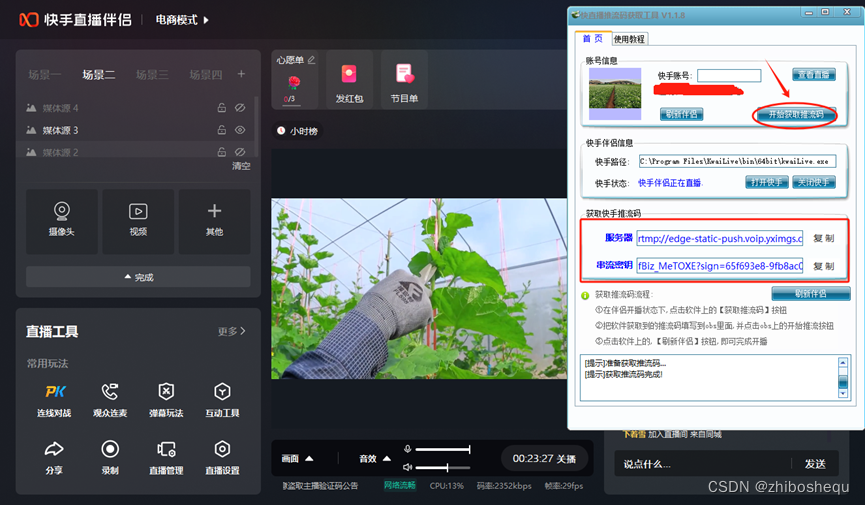The height and width of the screenshot is (505, 865).
Task: Open 发红包 red packet tool
Action: [349, 81]
